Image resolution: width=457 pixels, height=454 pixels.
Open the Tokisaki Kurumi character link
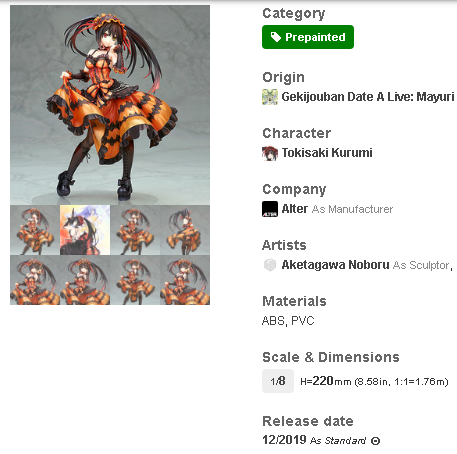327,153
